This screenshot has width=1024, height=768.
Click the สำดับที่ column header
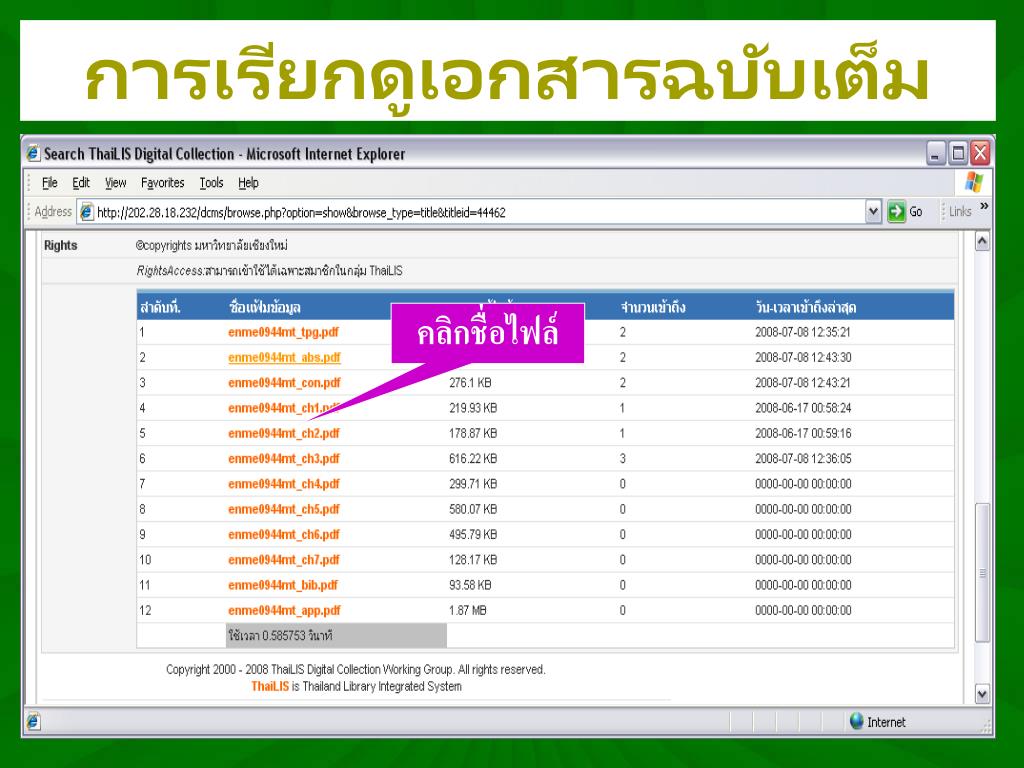pos(160,307)
